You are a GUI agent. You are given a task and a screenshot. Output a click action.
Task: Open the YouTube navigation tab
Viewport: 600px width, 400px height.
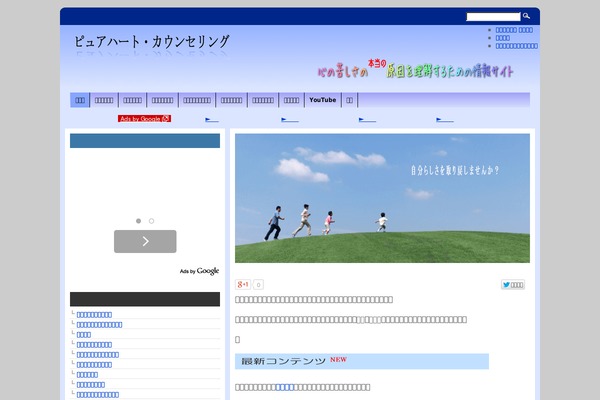click(x=322, y=100)
